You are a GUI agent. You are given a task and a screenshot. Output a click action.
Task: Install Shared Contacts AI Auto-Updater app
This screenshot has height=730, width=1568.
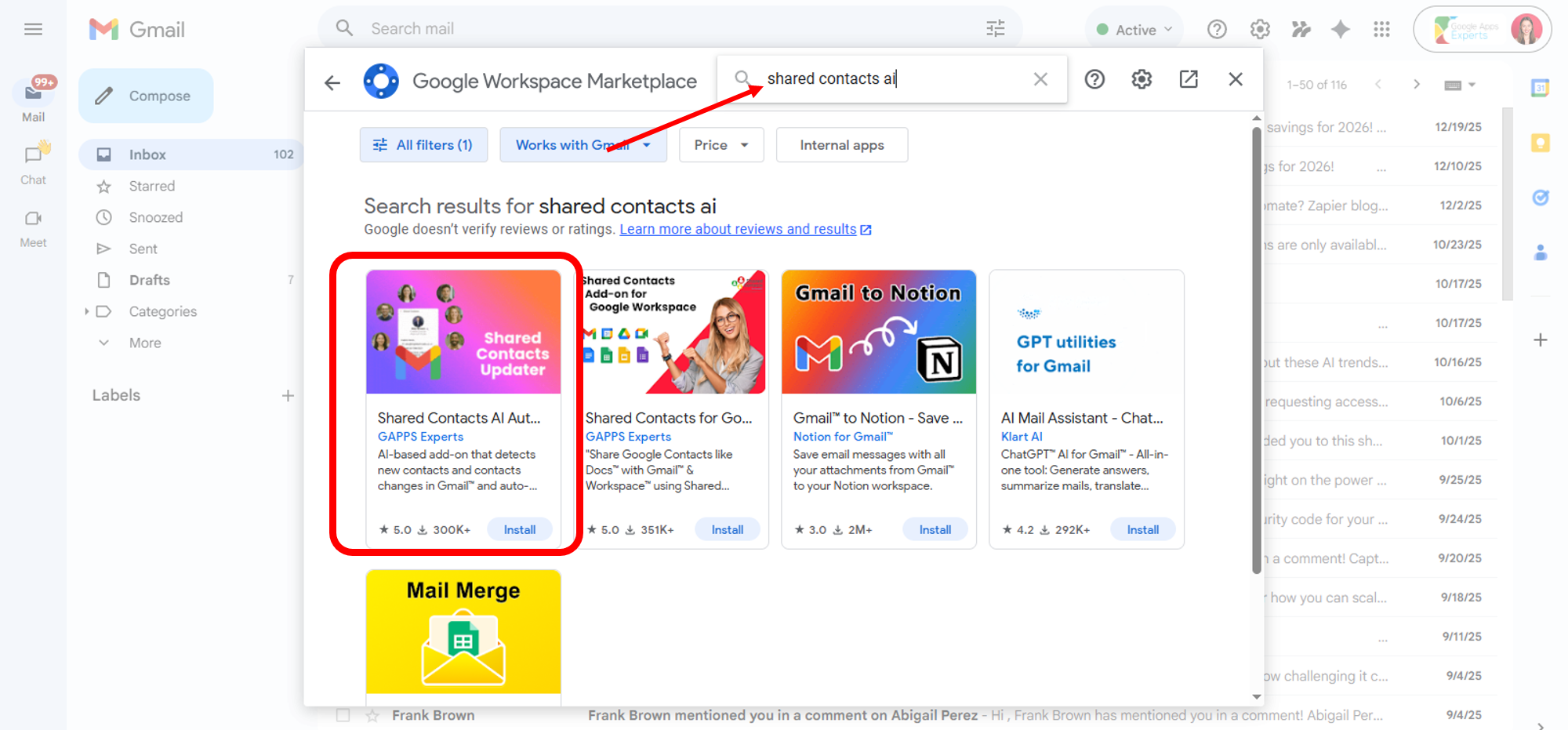[519, 530]
